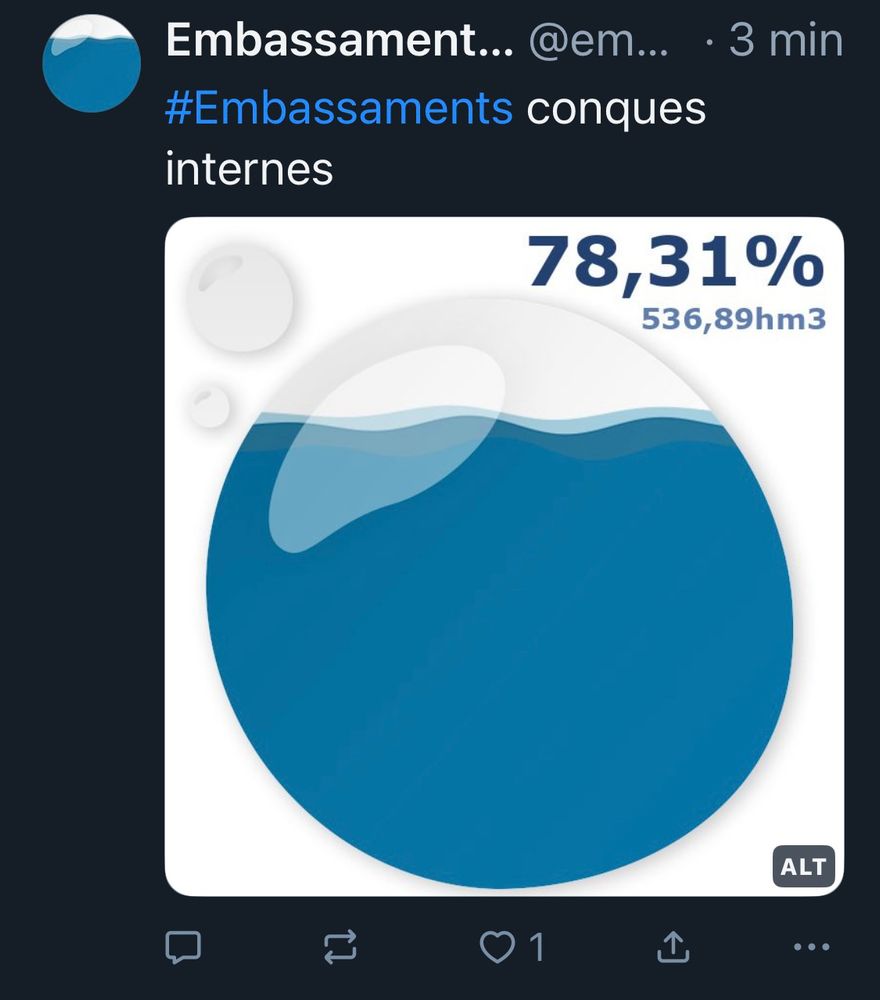Tap the like count number 1
This screenshot has width=880, height=1000.
[x=537, y=947]
